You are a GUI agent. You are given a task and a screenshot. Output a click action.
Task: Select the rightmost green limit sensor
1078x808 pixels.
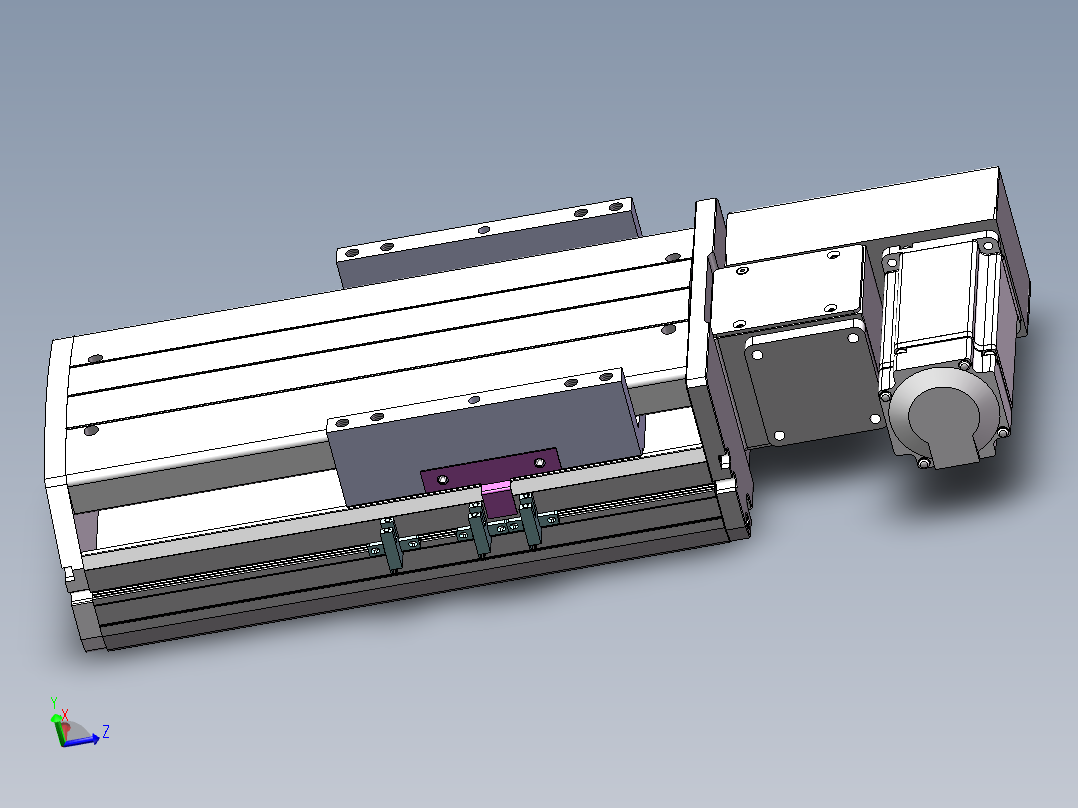[x=529, y=523]
